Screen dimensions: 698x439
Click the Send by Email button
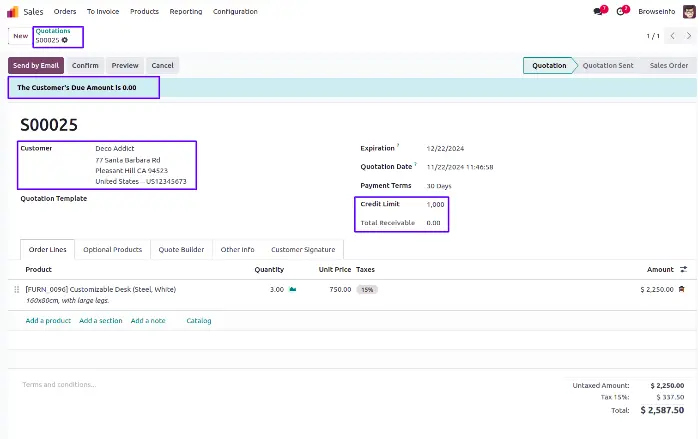click(37, 65)
